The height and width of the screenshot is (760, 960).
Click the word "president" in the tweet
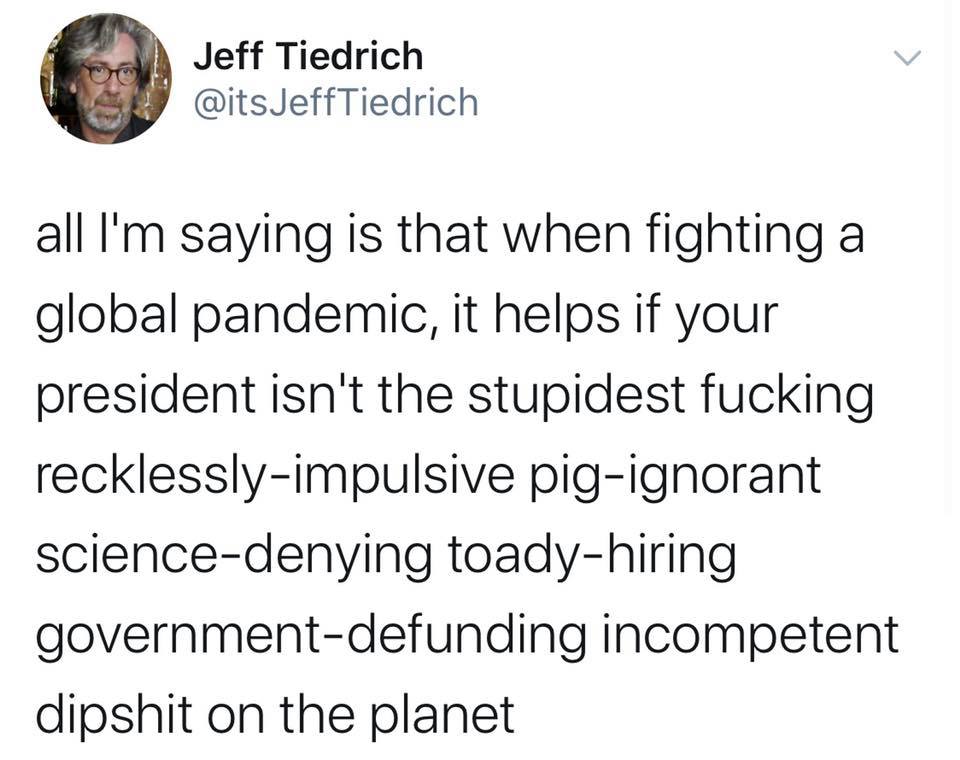pyautogui.click(x=146, y=395)
